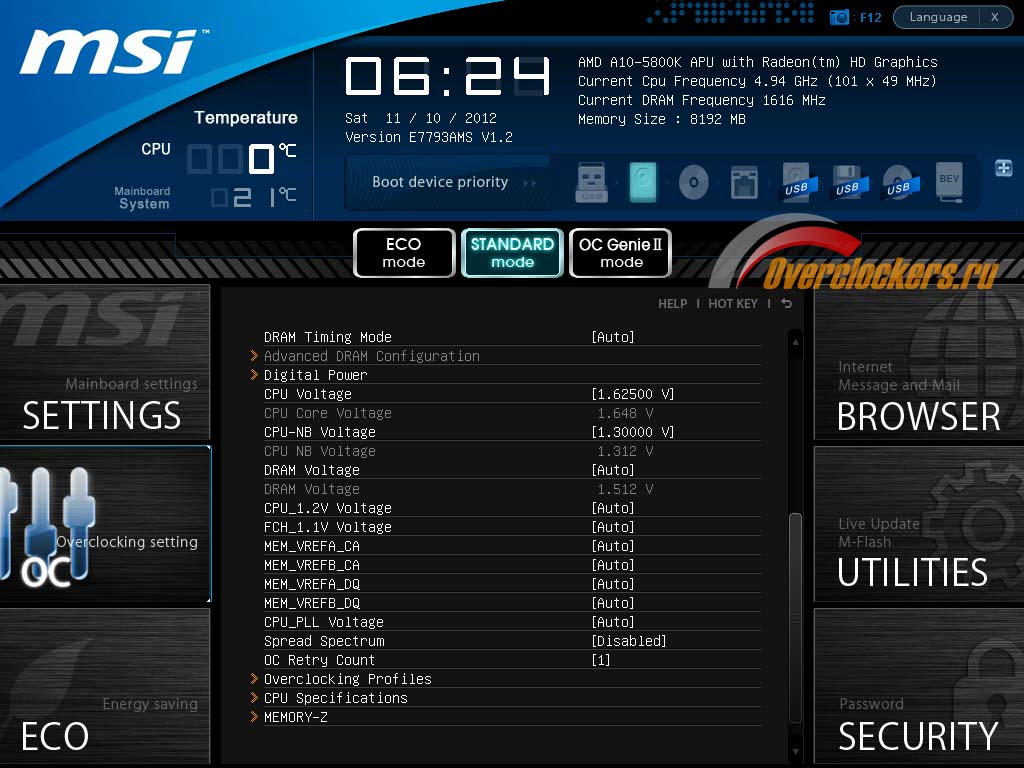
Task: Toggle Spread Spectrum [Disabled] setting
Action: (x=628, y=641)
